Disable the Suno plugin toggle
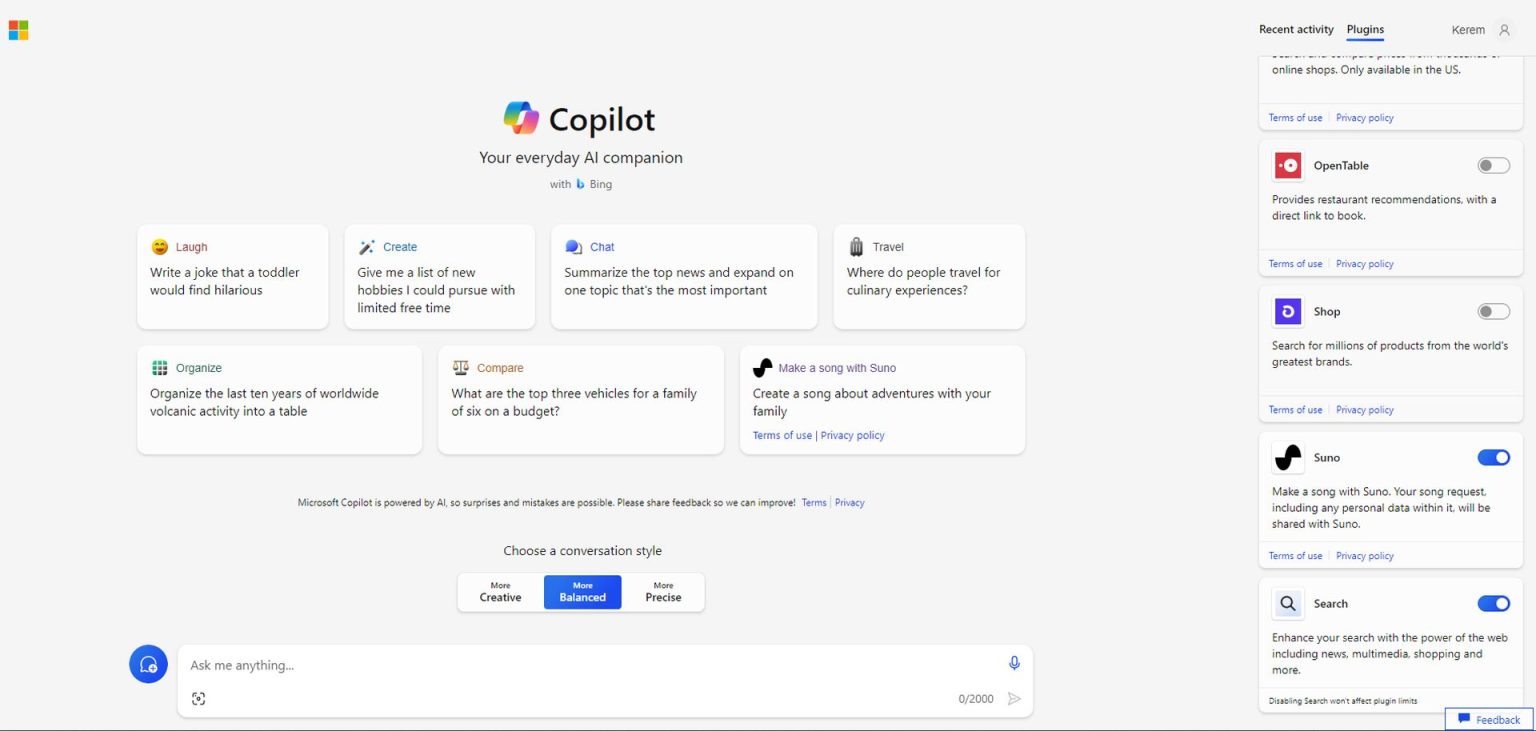 [x=1493, y=457]
